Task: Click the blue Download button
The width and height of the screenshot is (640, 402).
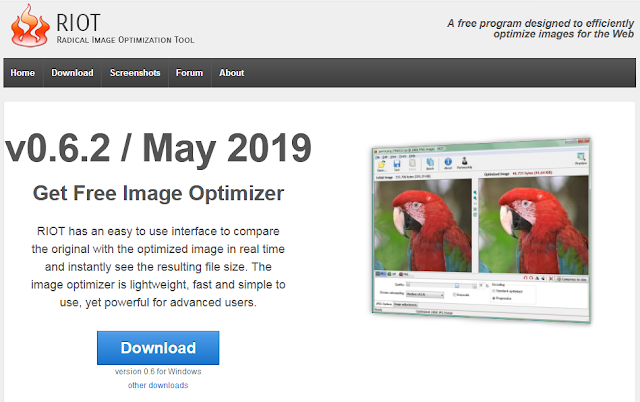Action: 158,348
